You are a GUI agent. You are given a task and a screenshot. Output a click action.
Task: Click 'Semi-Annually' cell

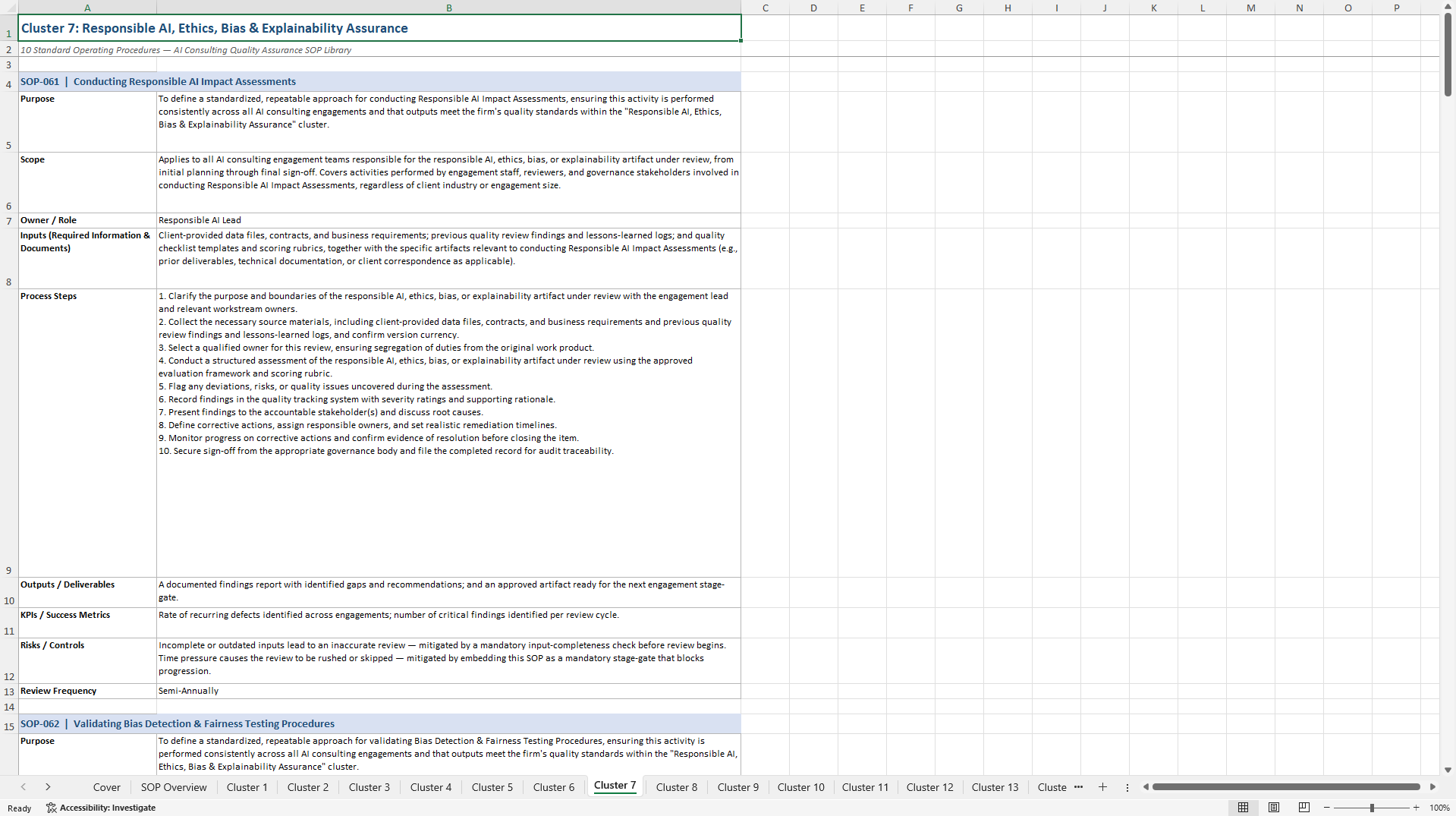click(x=449, y=691)
